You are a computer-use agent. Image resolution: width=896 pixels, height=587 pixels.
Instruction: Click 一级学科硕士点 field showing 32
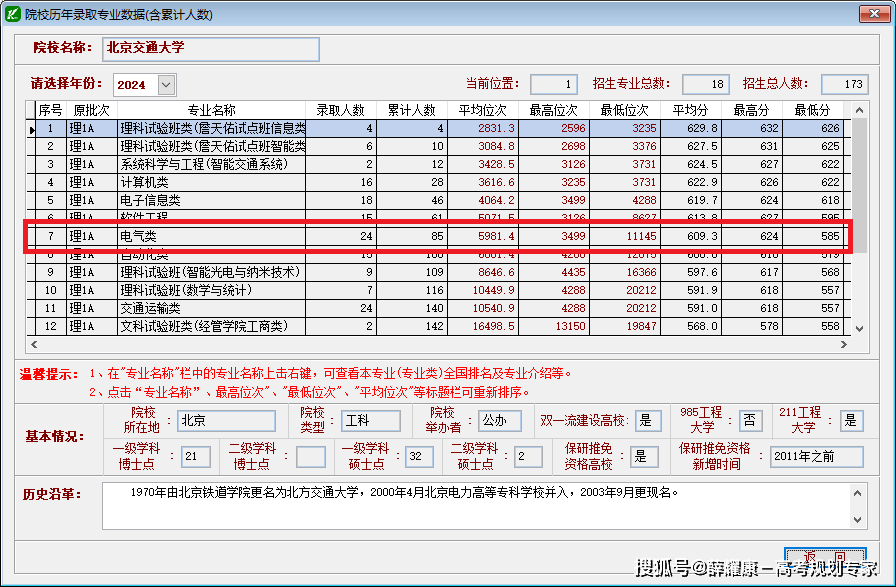[419, 457]
